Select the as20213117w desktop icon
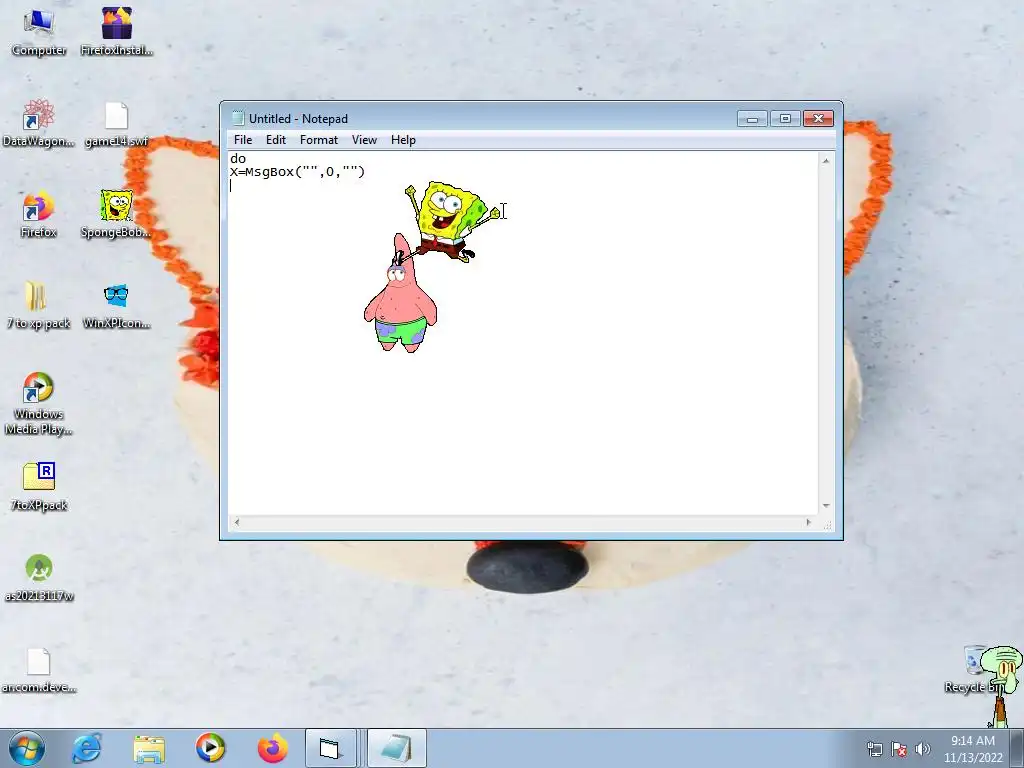Viewport: 1024px width, 768px height. (x=39, y=578)
